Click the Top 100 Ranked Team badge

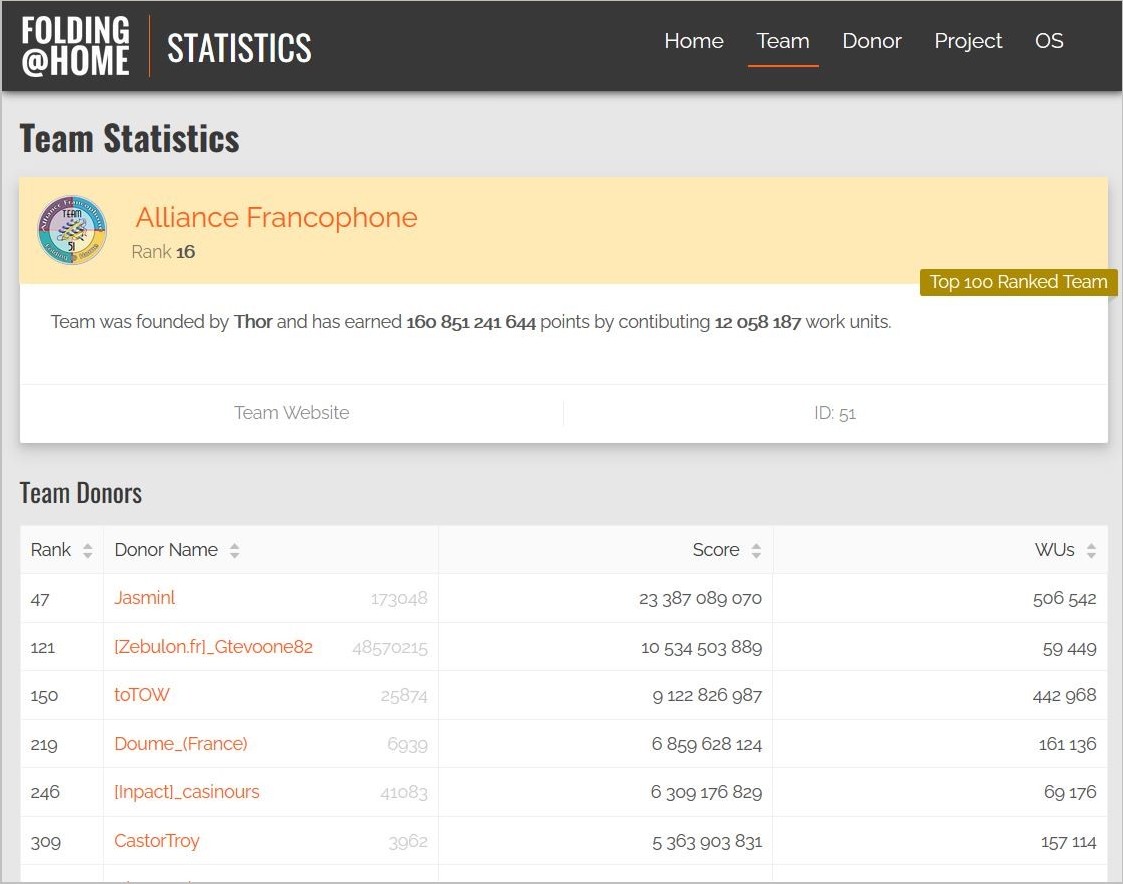click(x=1018, y=282)
